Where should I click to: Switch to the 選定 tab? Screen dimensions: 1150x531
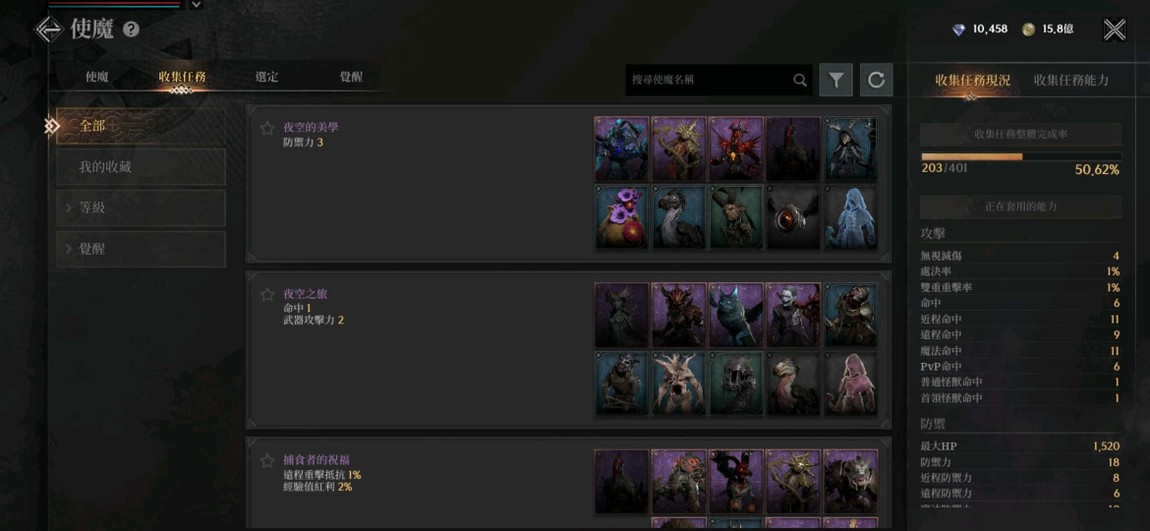click(266, 77)
